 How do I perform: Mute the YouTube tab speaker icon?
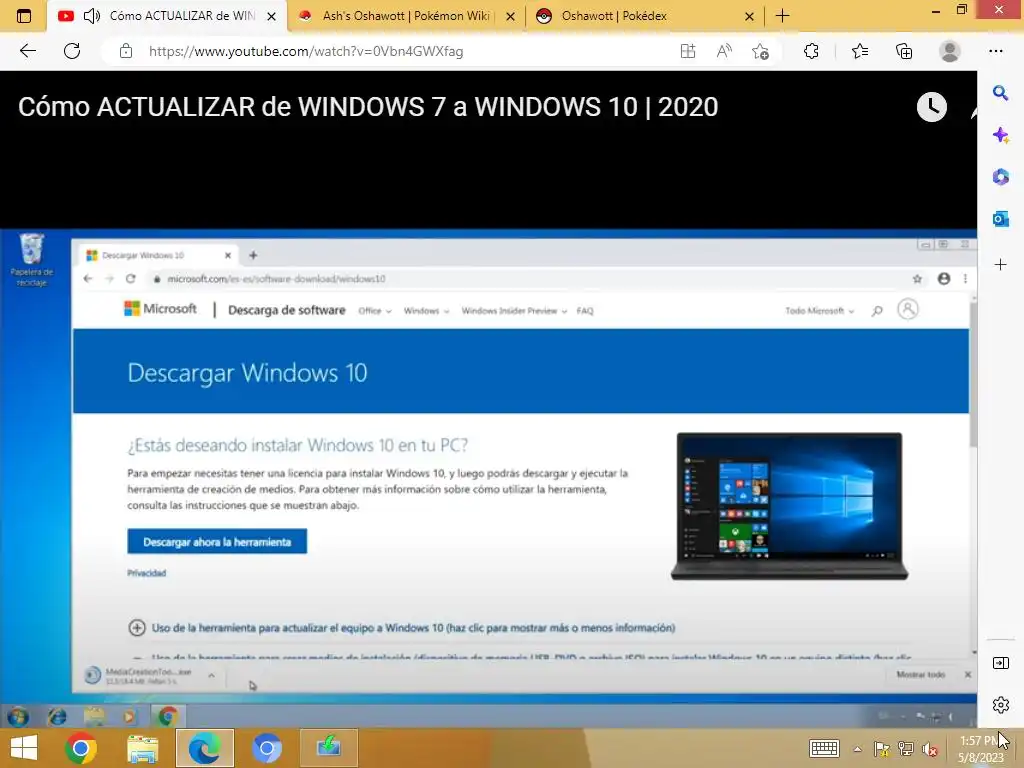click(x=91, y=16)
